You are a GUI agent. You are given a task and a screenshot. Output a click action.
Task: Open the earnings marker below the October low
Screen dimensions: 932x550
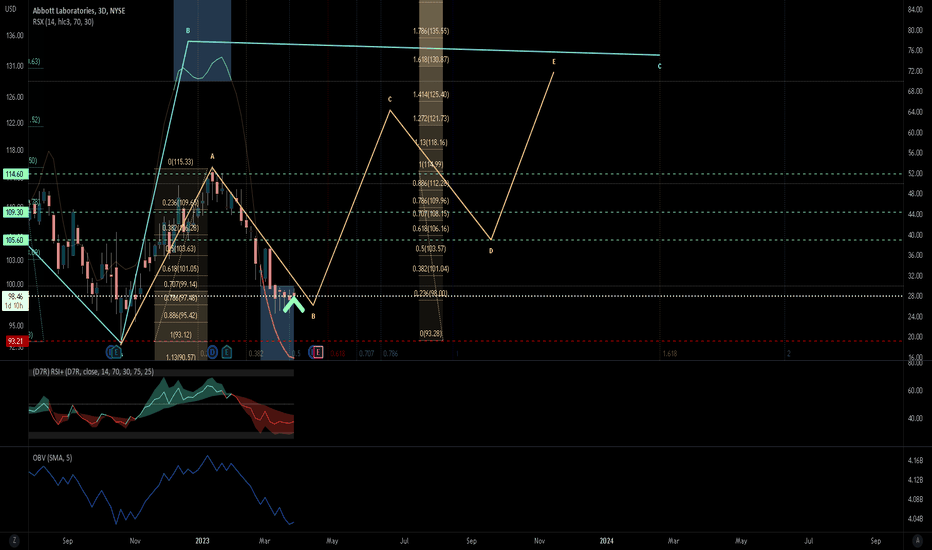116,353
